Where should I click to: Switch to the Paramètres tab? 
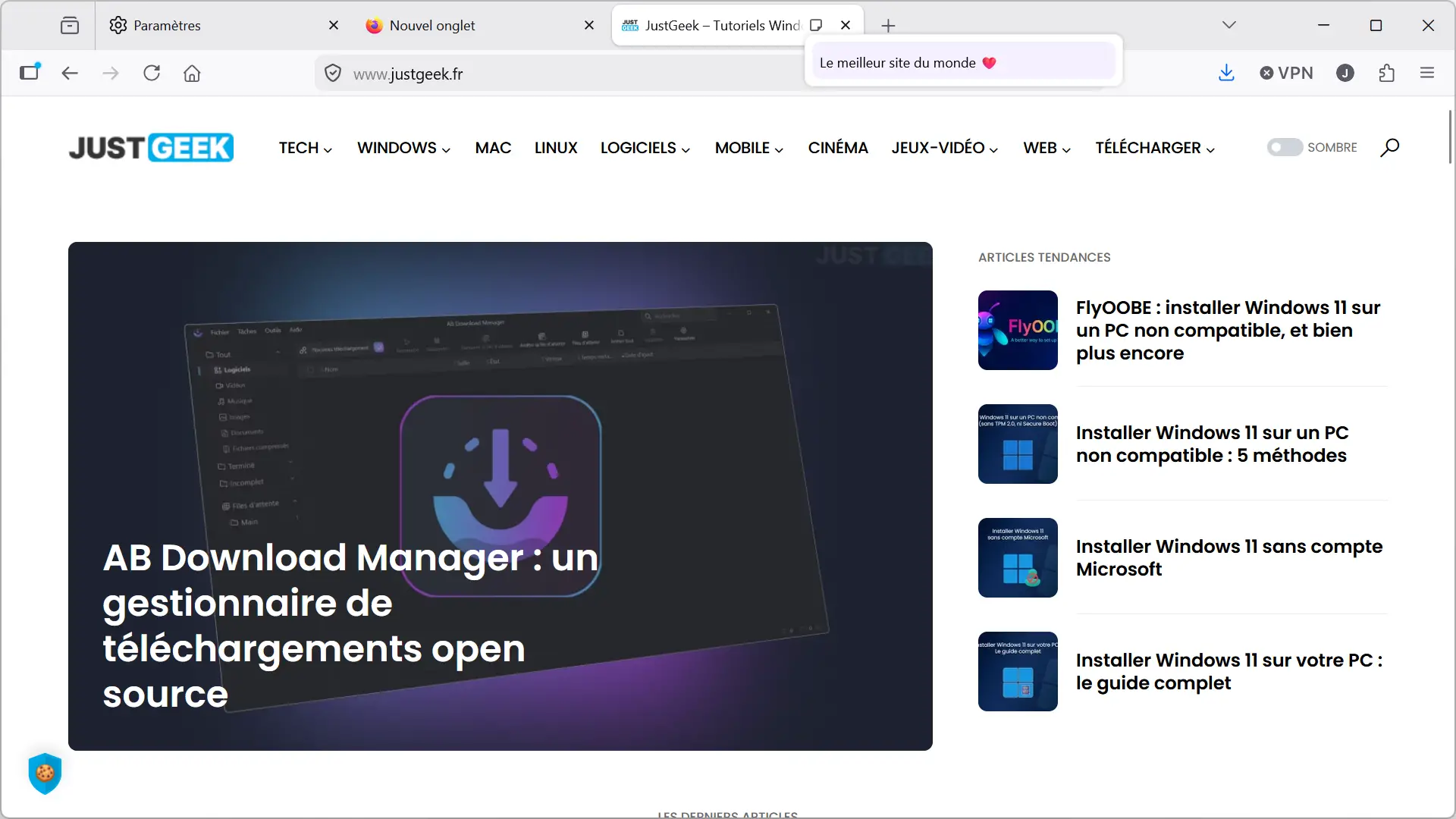[225, 26]
